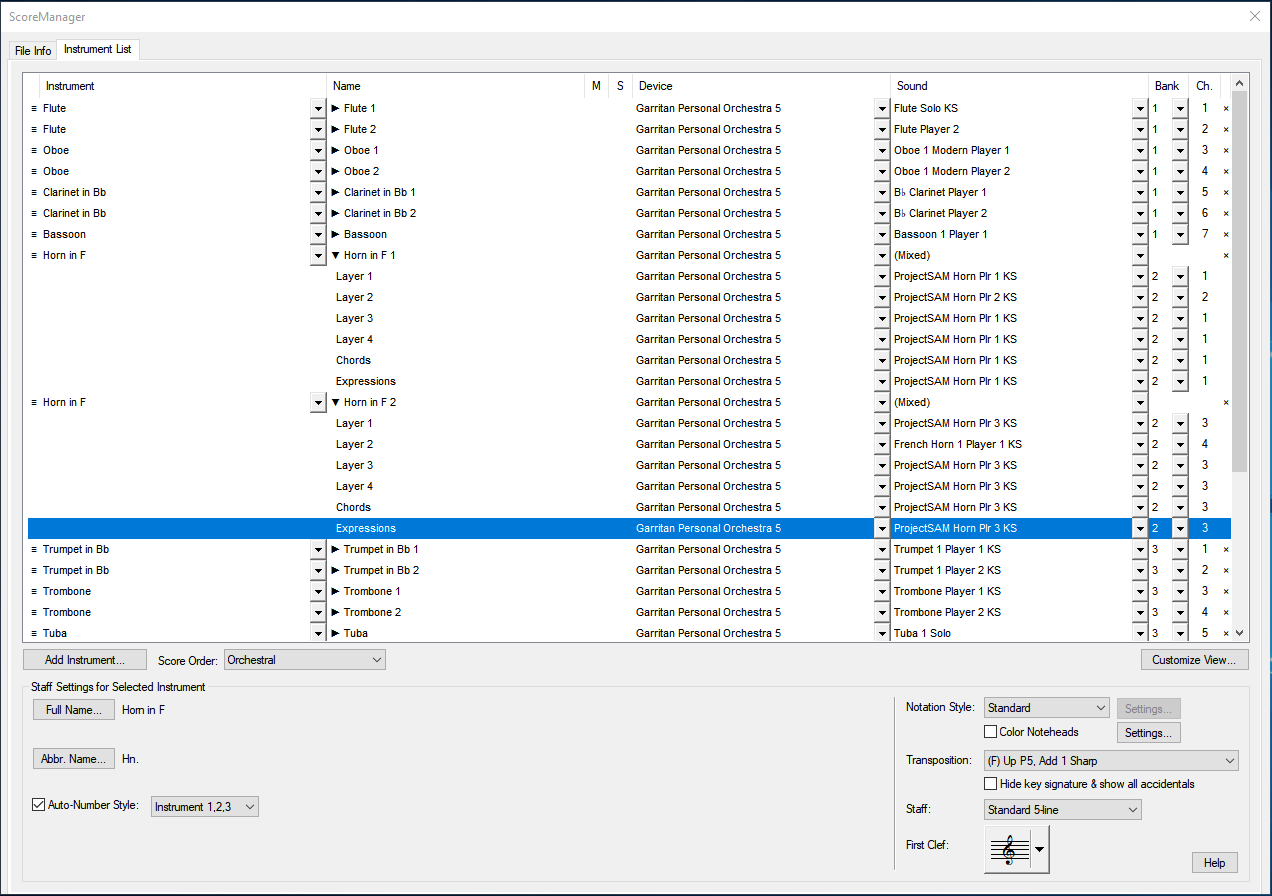Open the Transposition dropdown
The height and width of the screenshot is (896, 1272).
[x=1110, y=761]
